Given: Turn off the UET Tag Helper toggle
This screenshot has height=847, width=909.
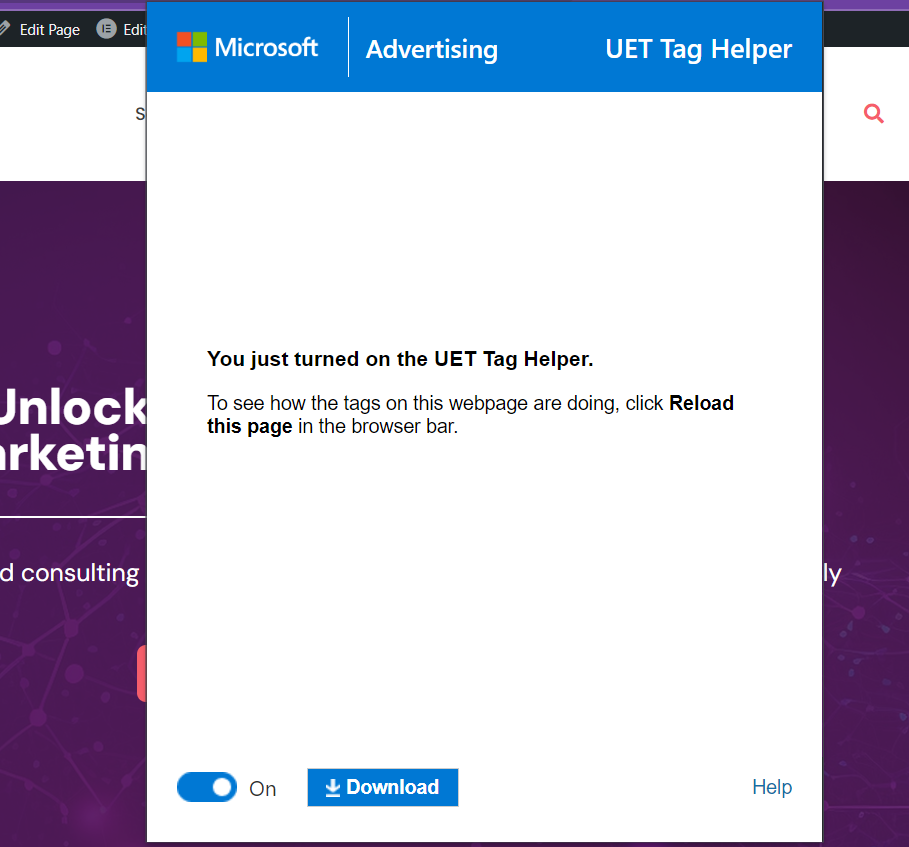Looking at the screenshot, I should pos(207,787).
